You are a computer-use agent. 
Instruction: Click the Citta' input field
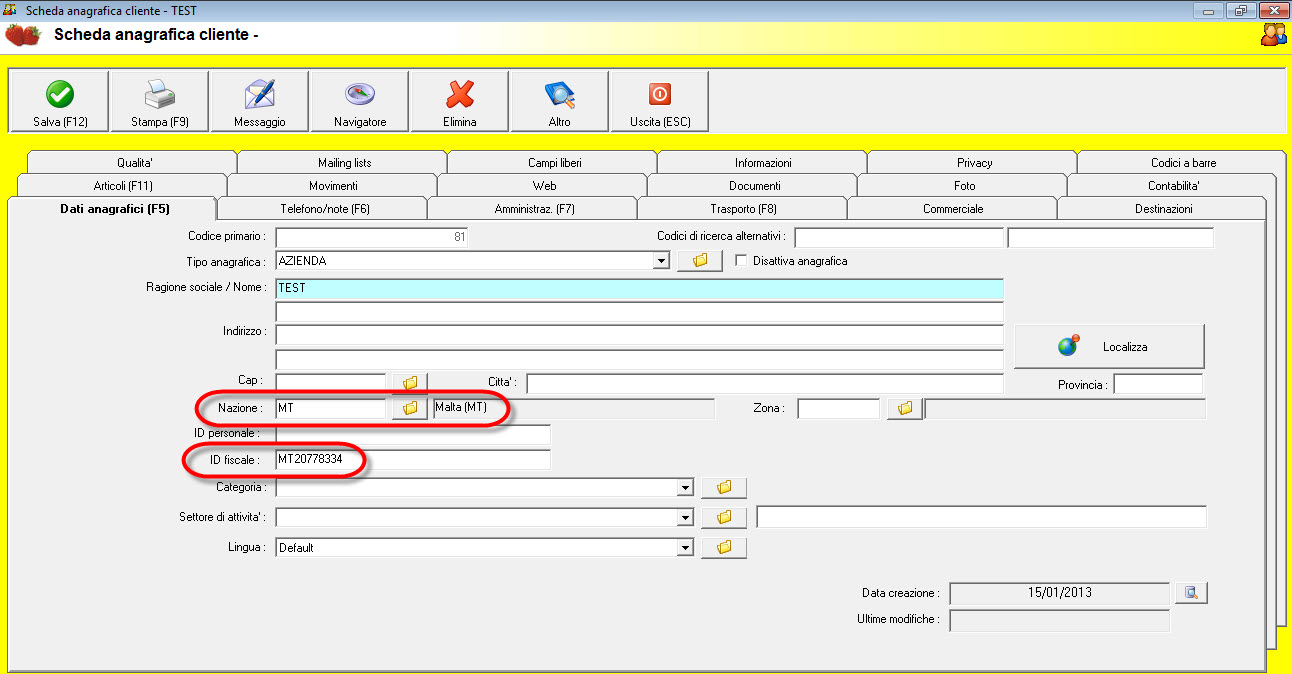(x=765, y=383)
